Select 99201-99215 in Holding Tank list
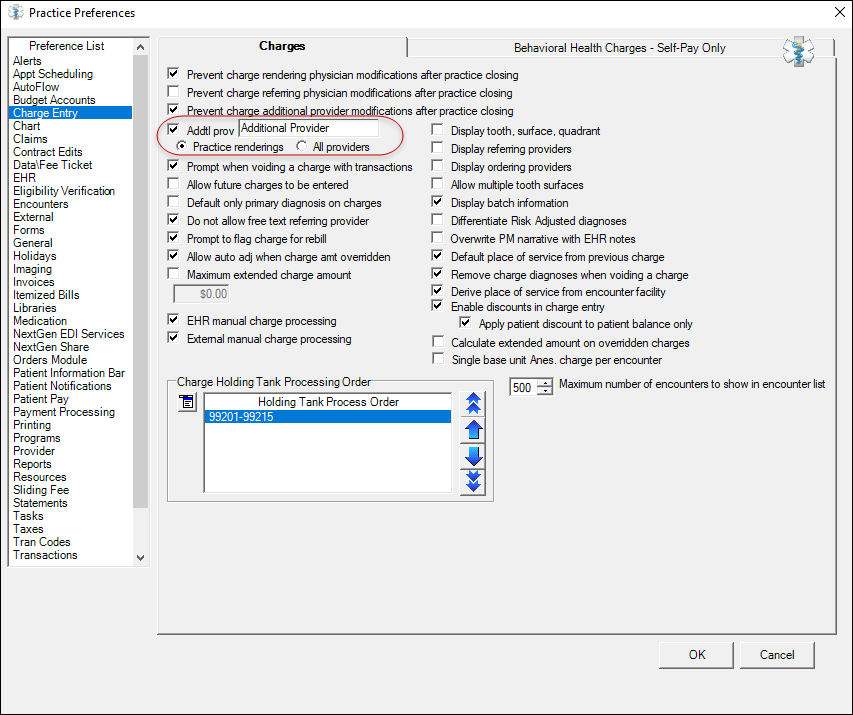Image resolution: width=853 pixels, height=715 pixels. click(328, 417)
